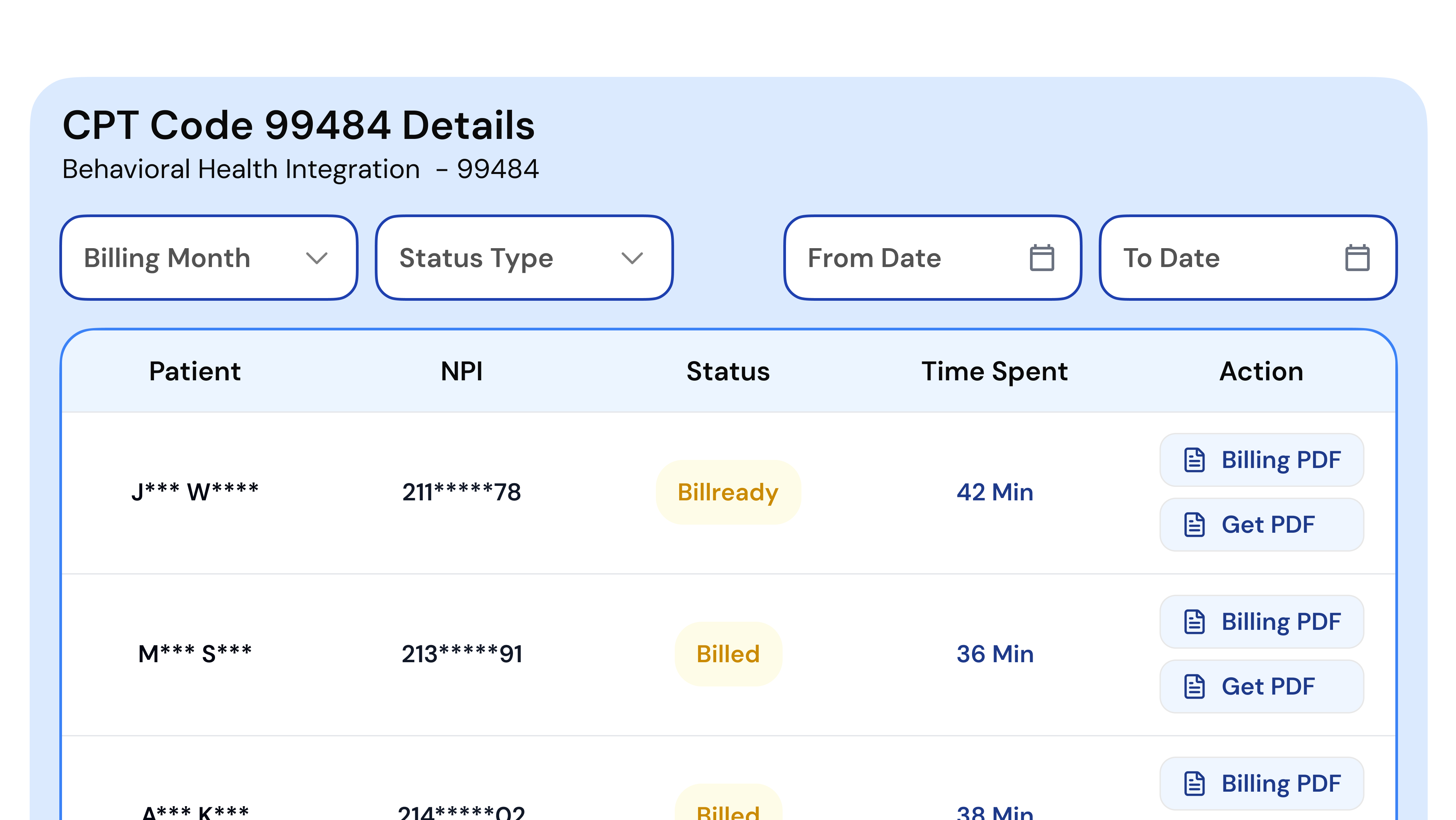Open the Billing Month dropdown chevron

[316, 258]
